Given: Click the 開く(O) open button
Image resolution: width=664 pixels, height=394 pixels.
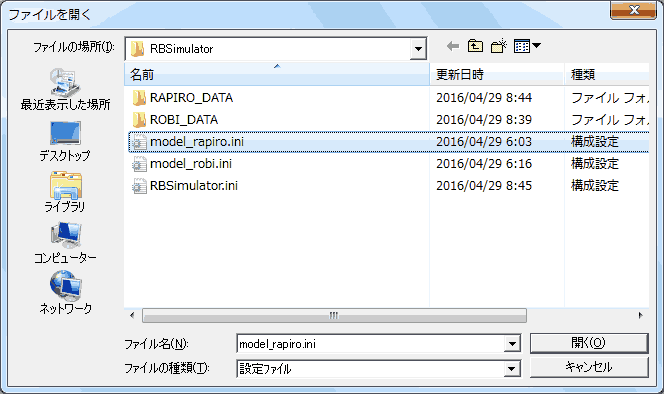Looking at the screenshot, I should [x=589, y=343].
